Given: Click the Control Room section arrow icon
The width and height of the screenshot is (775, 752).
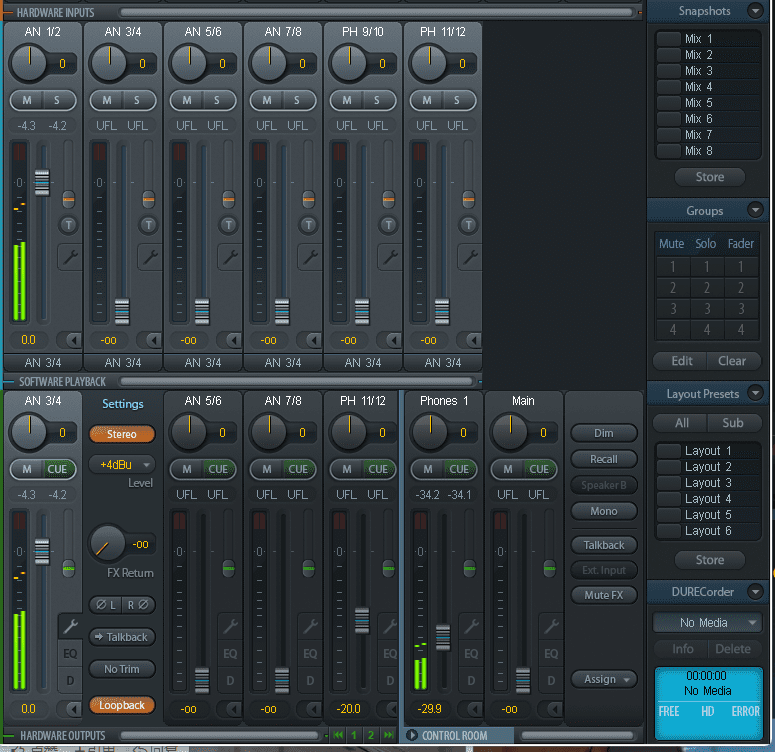Looking at the screenshot, I should [411, 735].
